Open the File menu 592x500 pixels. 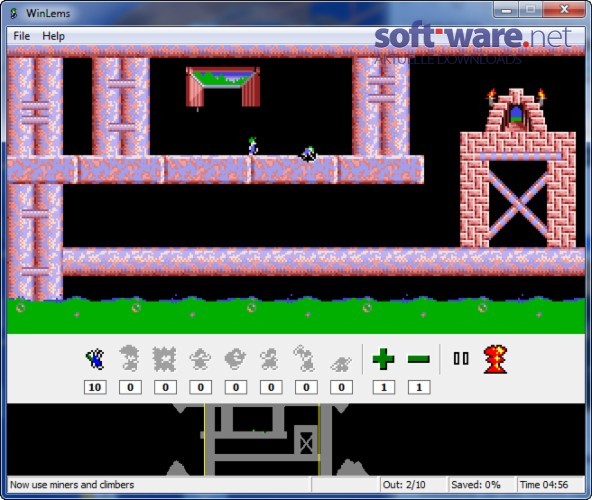[22, 36]
